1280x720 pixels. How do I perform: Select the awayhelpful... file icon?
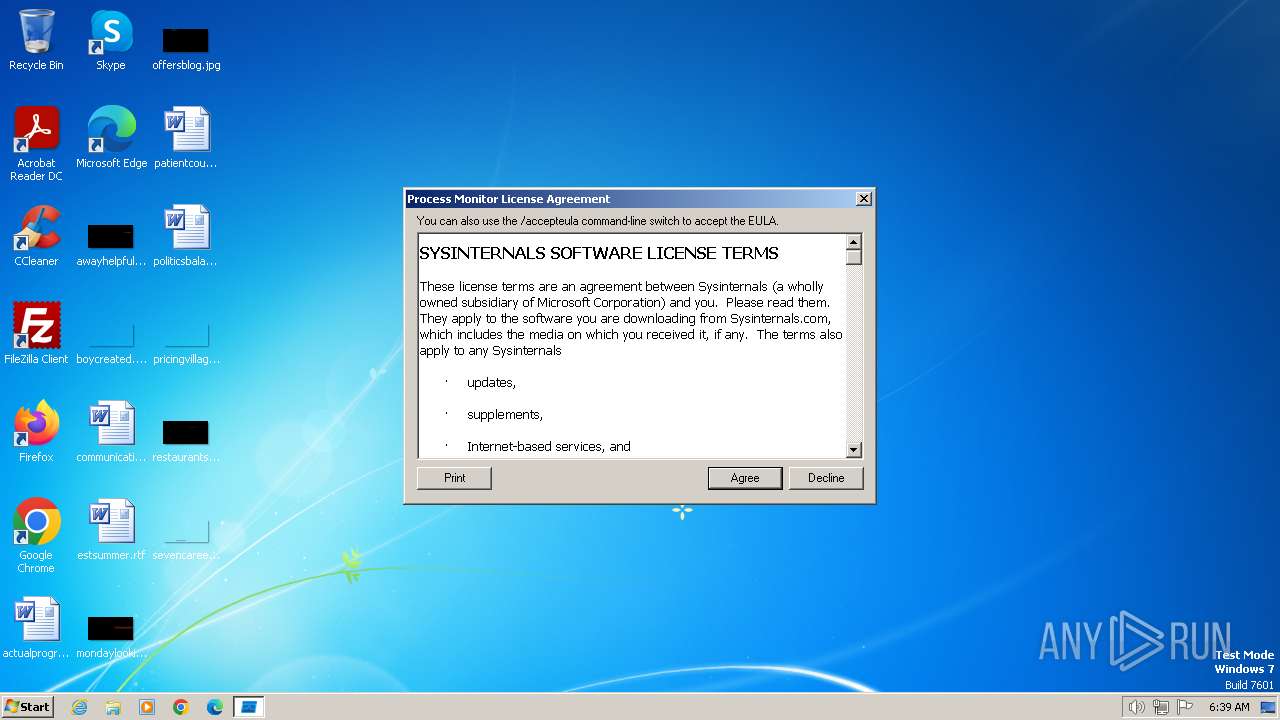(x=111, y=244)
